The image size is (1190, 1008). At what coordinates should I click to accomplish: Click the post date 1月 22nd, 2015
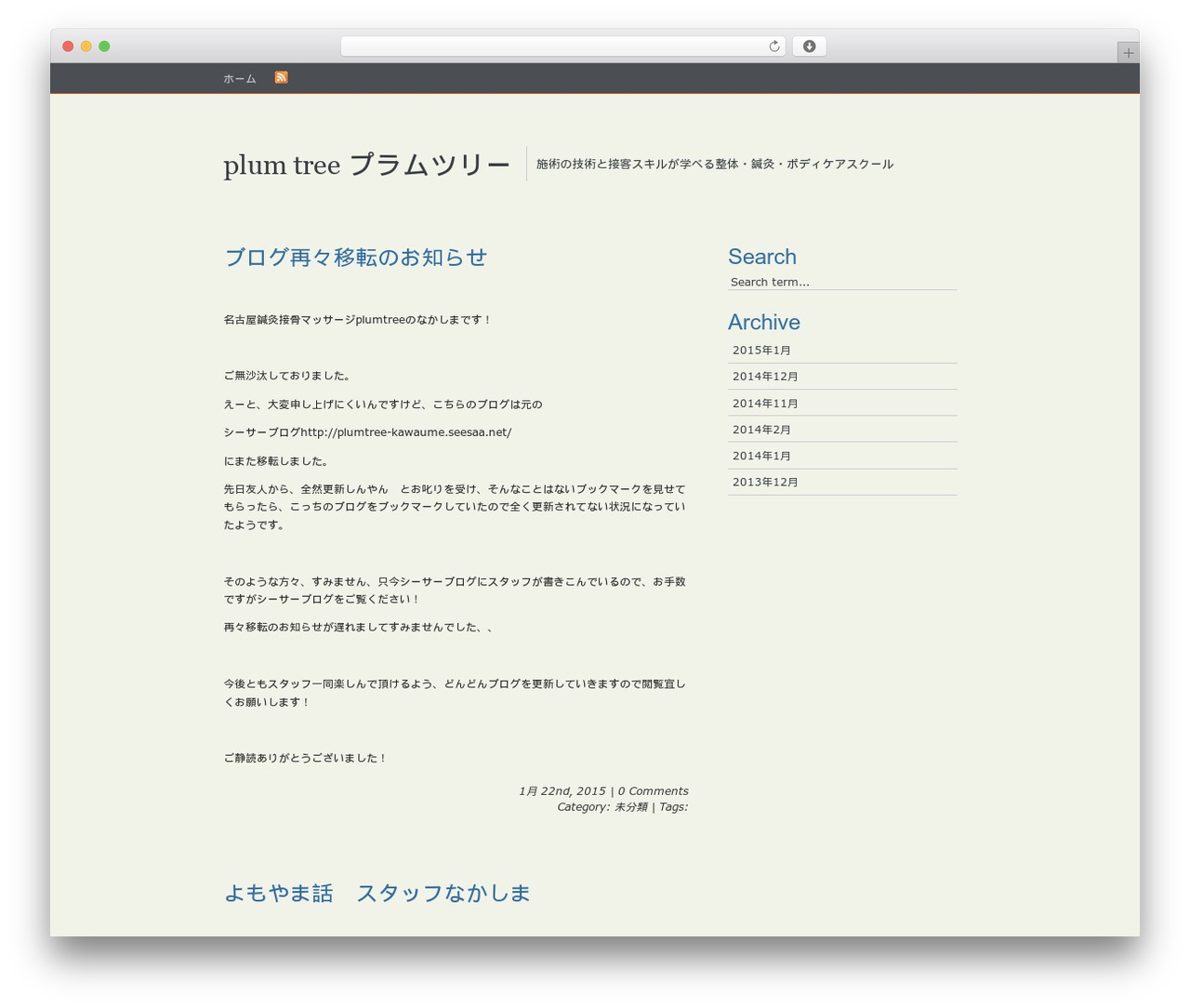click(x=562, y=791)
